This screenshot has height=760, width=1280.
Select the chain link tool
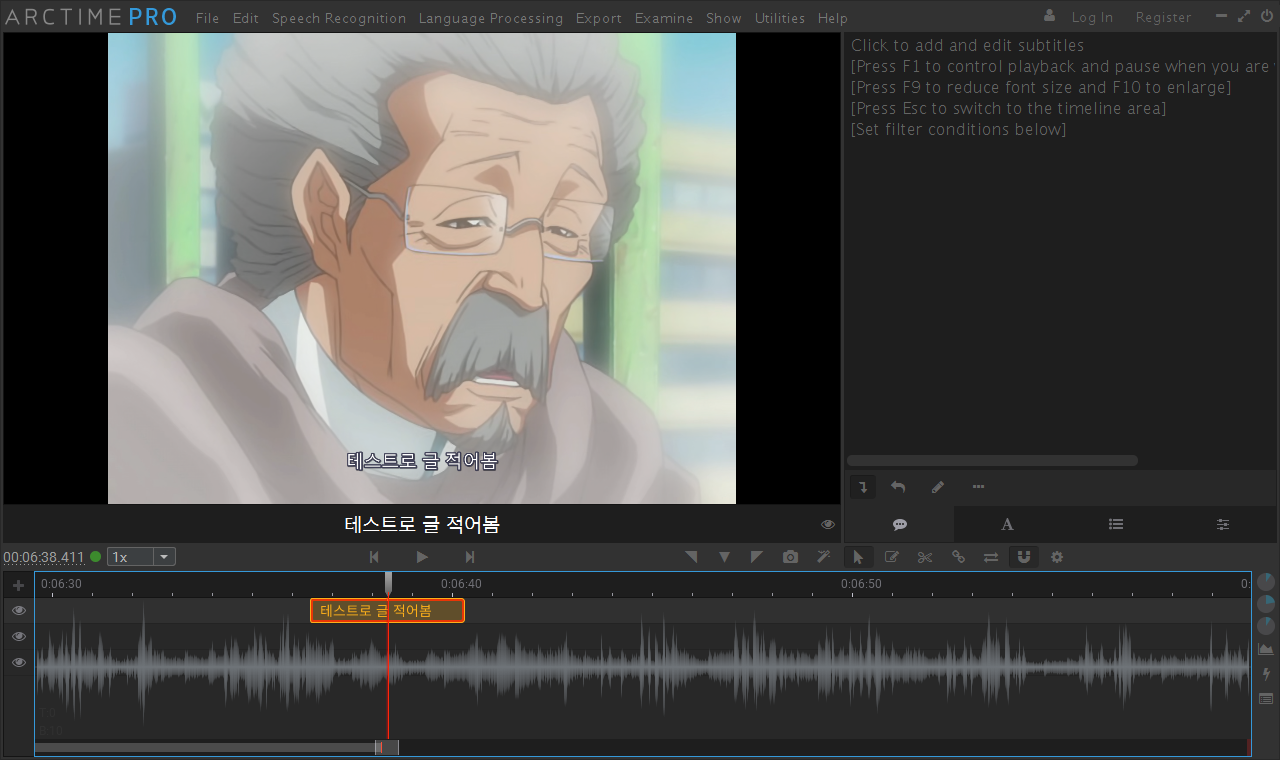(x=958, y=557)
